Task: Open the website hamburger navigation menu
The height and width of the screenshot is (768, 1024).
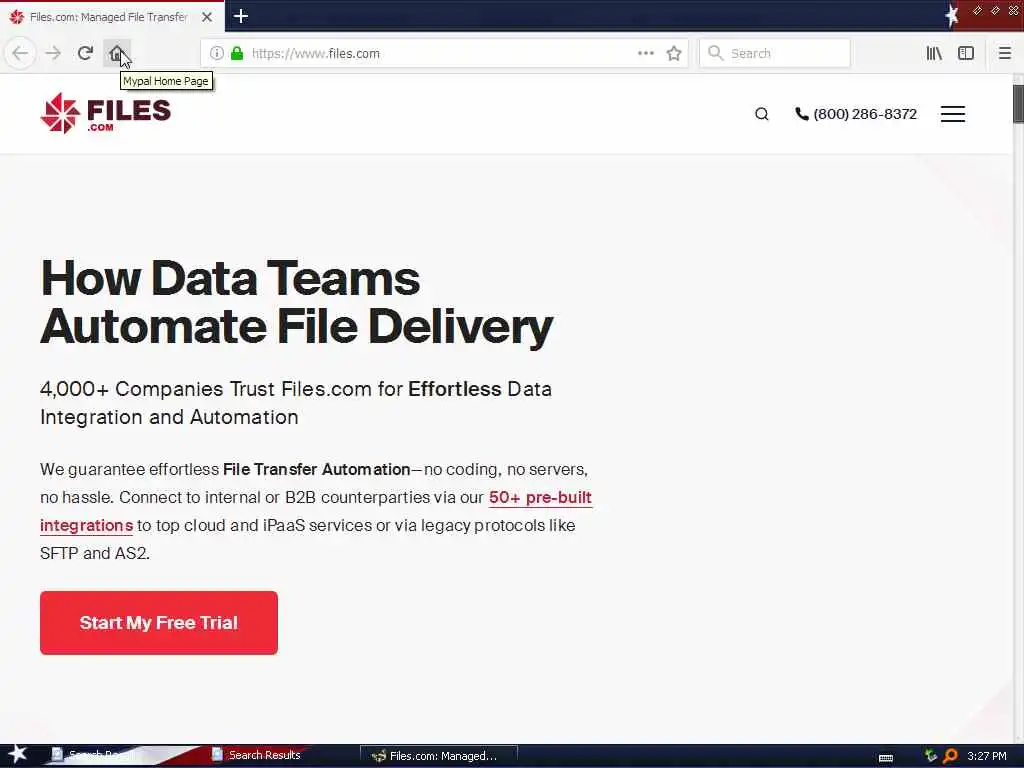Action: click(x=953, y=114)
